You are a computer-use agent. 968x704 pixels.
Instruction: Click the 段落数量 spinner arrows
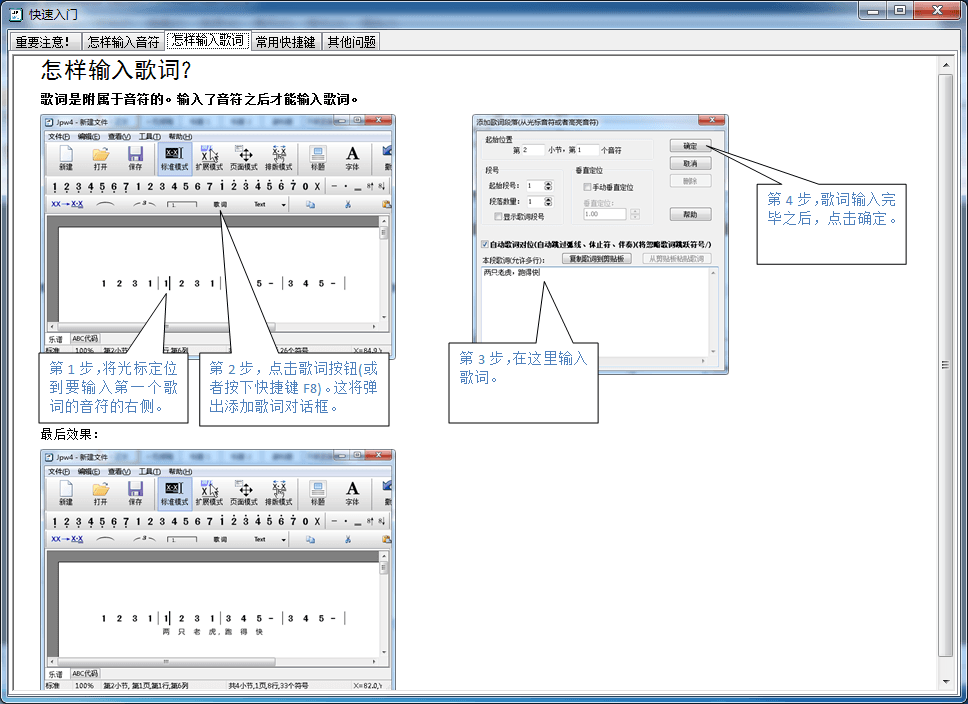[547, 201]
